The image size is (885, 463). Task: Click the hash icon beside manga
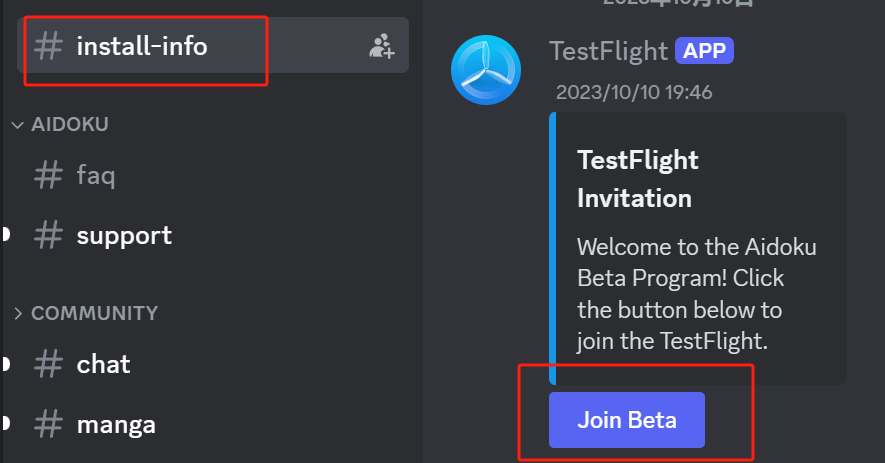[x=48, y=424]
